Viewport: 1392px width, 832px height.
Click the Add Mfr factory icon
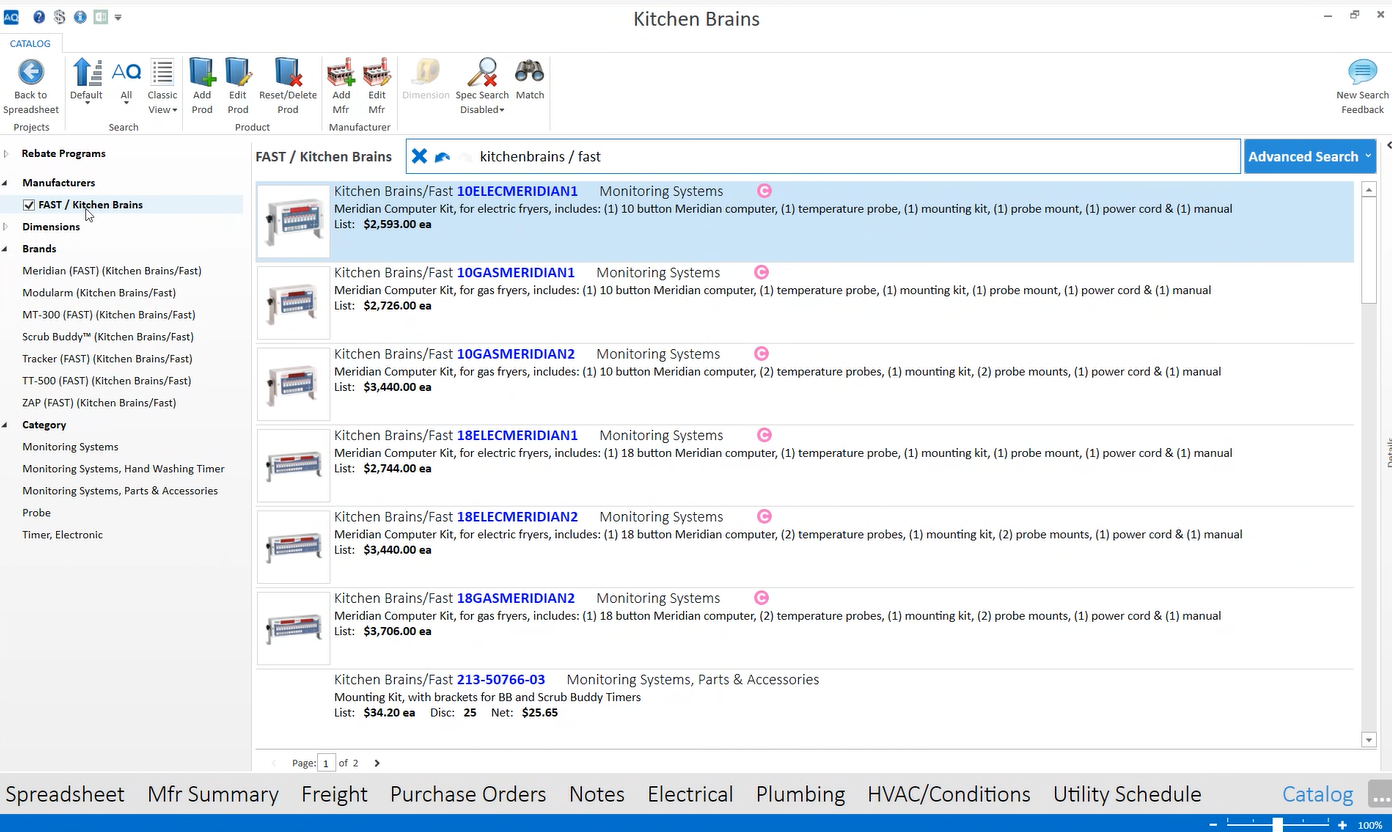click(x=341, y=72)
